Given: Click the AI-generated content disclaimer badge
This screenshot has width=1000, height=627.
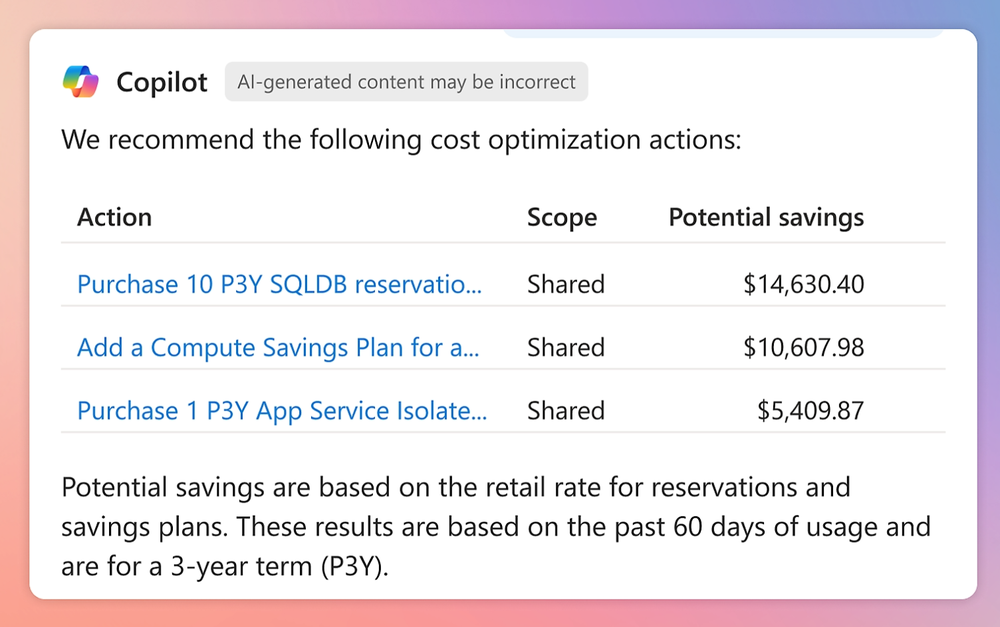Looking at the screenshot, I should click(x=406, y=82).
